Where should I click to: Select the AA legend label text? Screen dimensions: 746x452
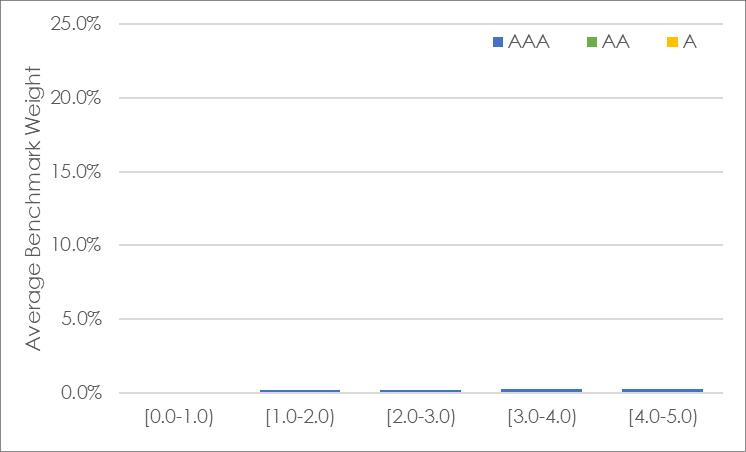click(616, 42)
